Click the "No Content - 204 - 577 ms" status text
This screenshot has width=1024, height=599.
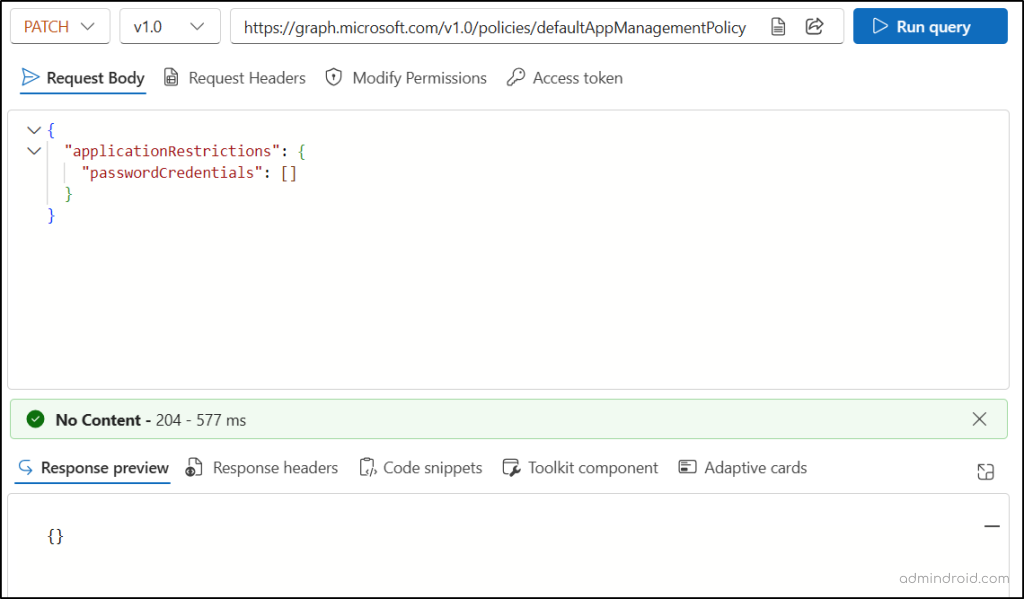point(150,420)
